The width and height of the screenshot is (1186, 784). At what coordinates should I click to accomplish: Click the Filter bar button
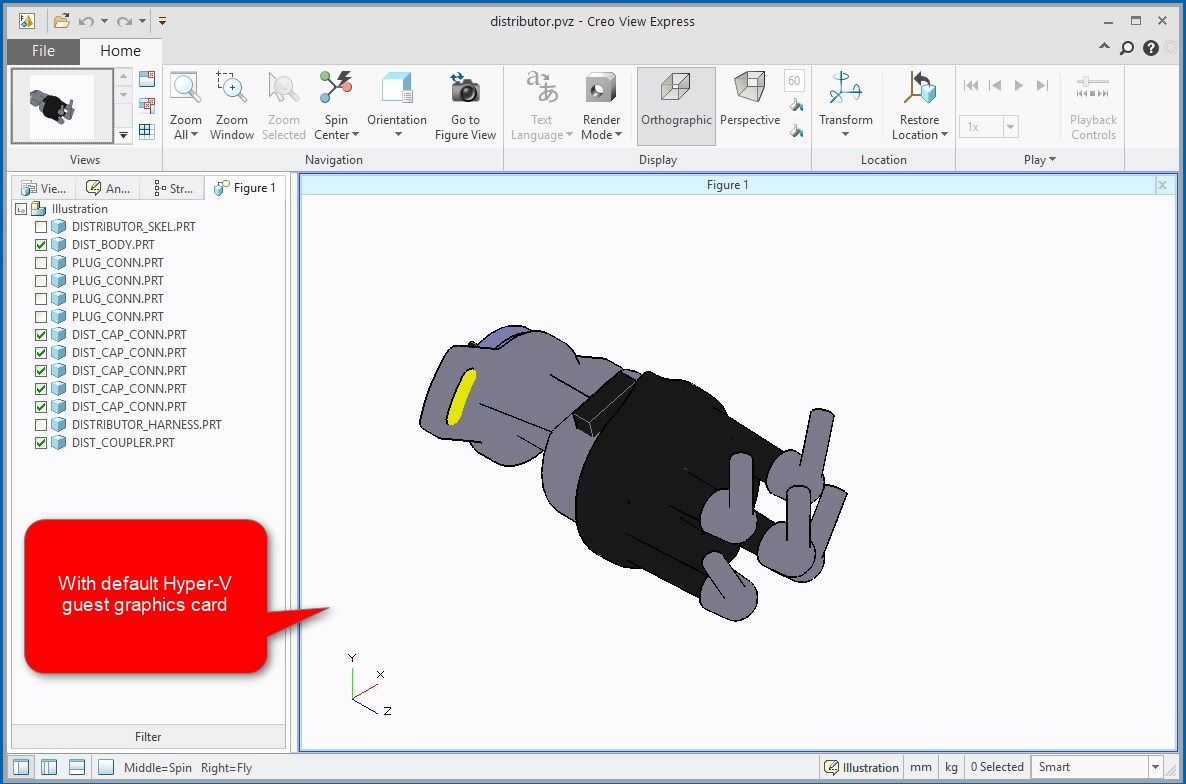[148, 736]
